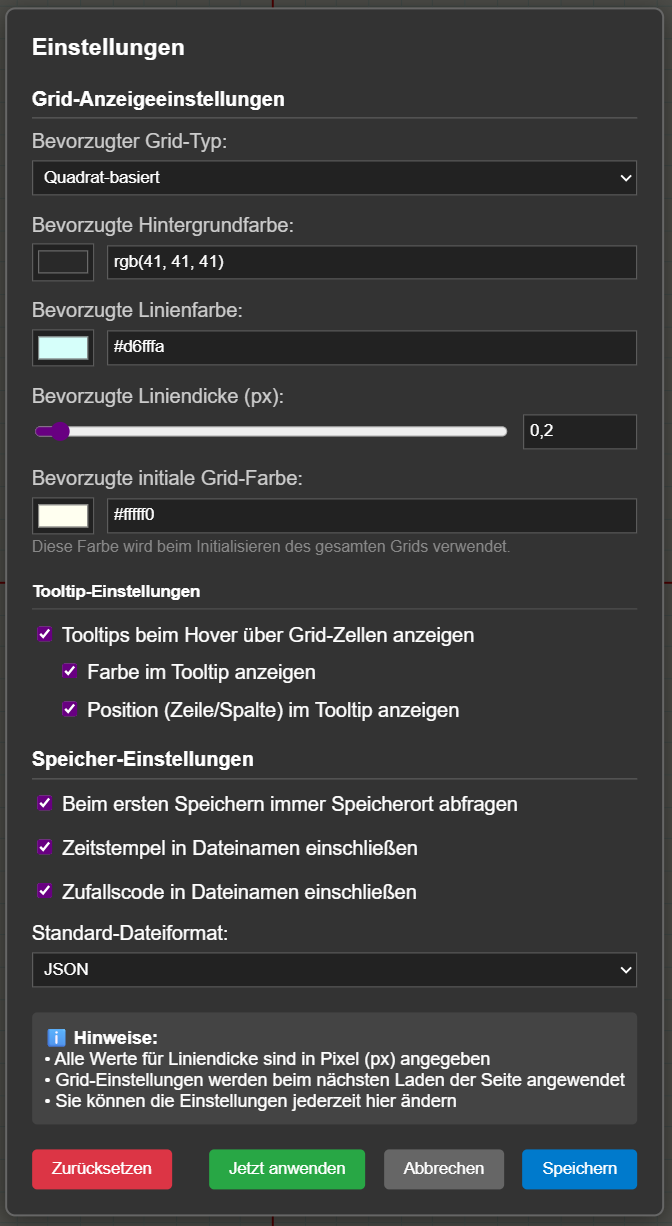Screen dimensions: 672x1226
Task: Open the Standard-Dateiformat JSON dropdown
Action: (x=334, y=969)
